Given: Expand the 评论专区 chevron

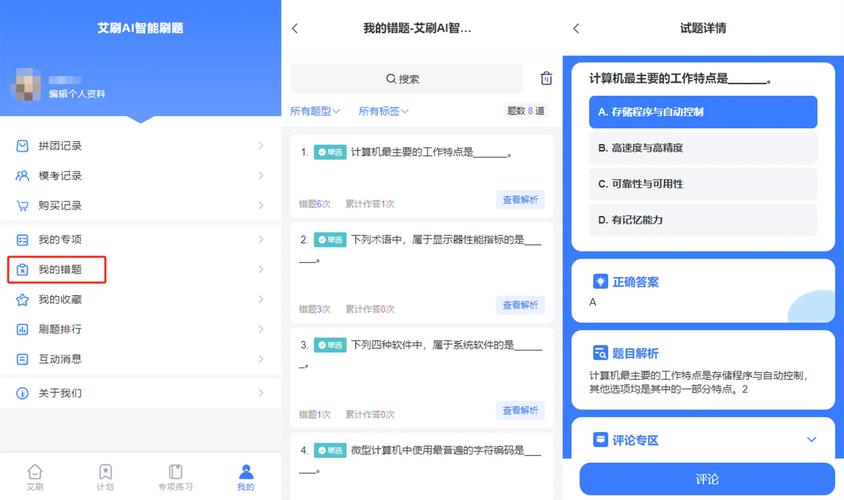Looking at the screenshot, I should point(811,440).
